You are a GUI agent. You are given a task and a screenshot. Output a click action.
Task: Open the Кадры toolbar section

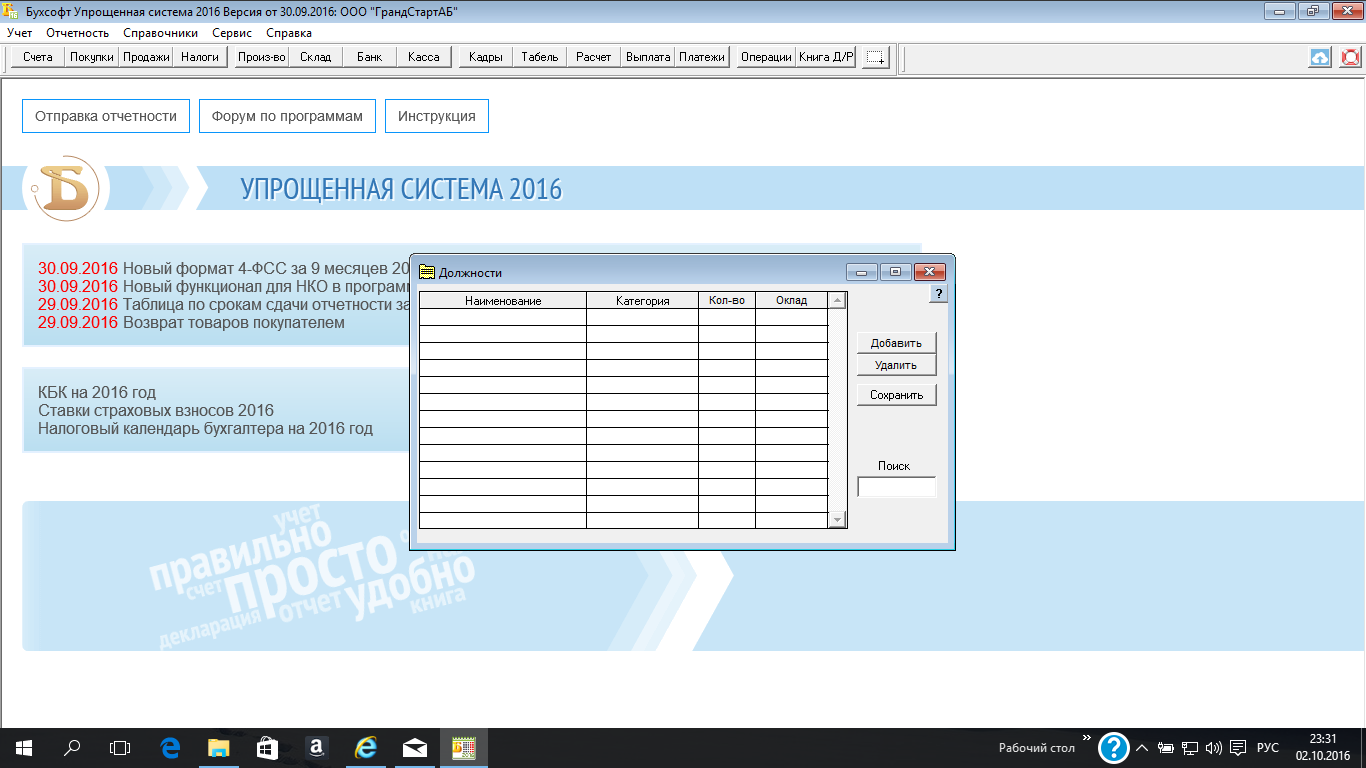[485, 57]
